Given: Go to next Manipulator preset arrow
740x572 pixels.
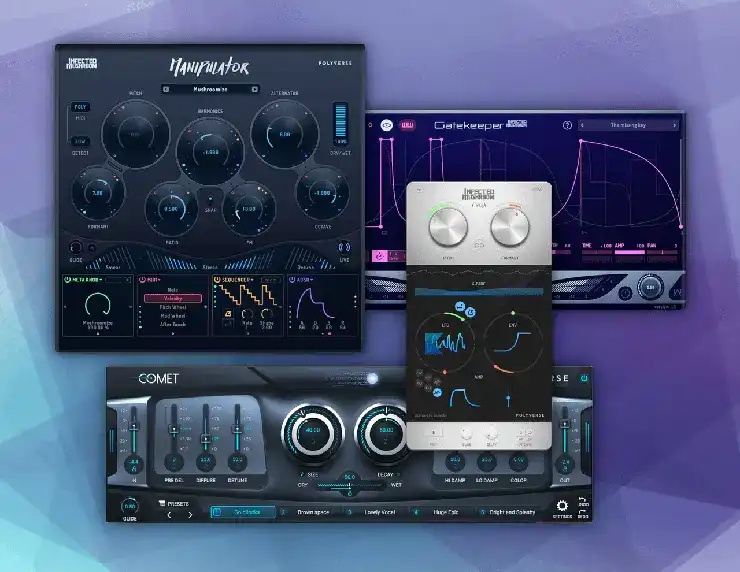Looking at the screenshot, I should click(254, 89).
